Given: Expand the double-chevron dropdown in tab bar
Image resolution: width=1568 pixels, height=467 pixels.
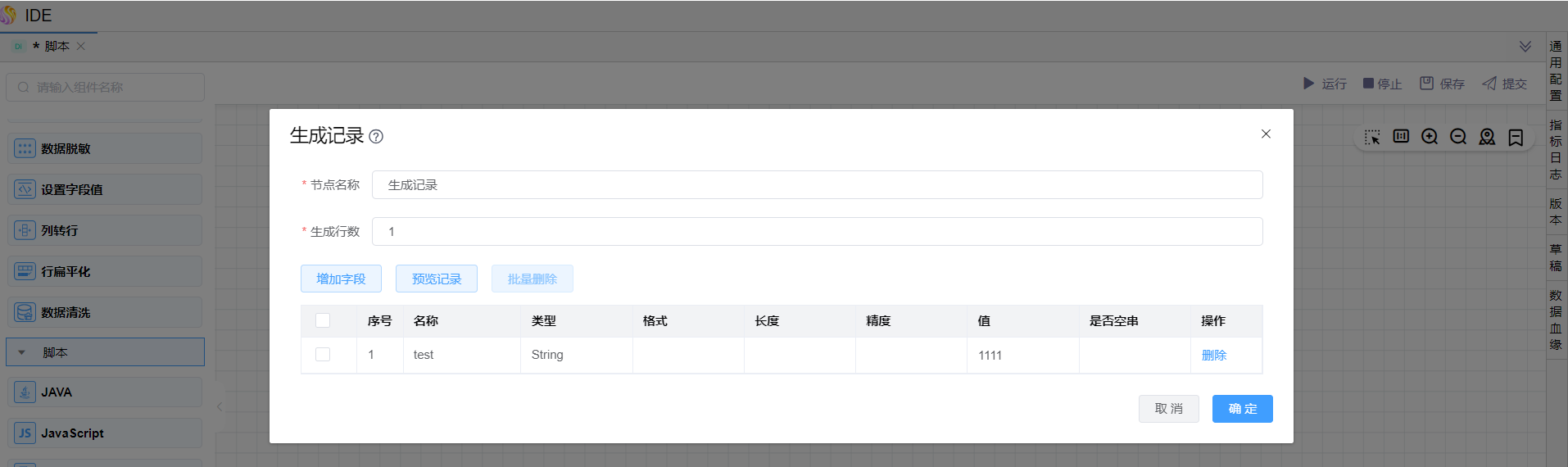Looking at the screenshot, I should [1525, 47].
